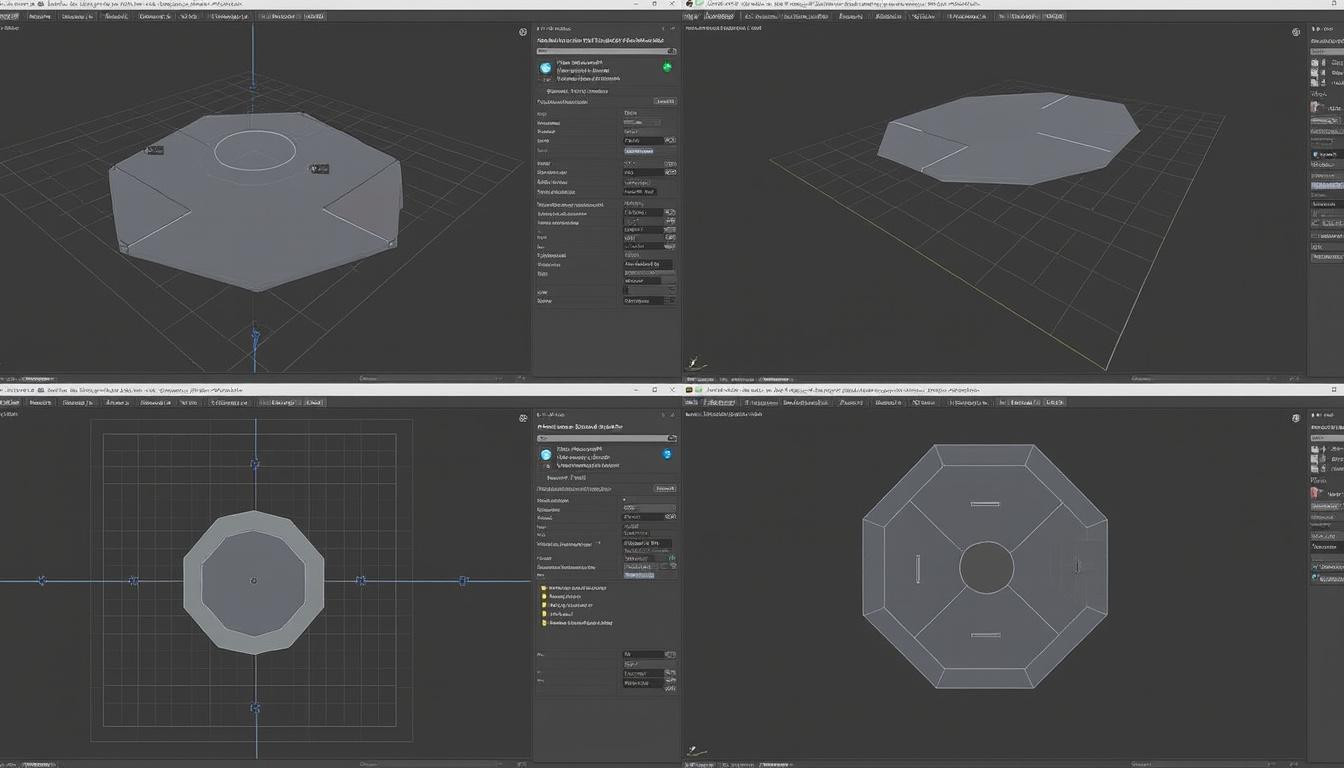Click the panel settings icon above the bottom properties stack

pos(523,417)
